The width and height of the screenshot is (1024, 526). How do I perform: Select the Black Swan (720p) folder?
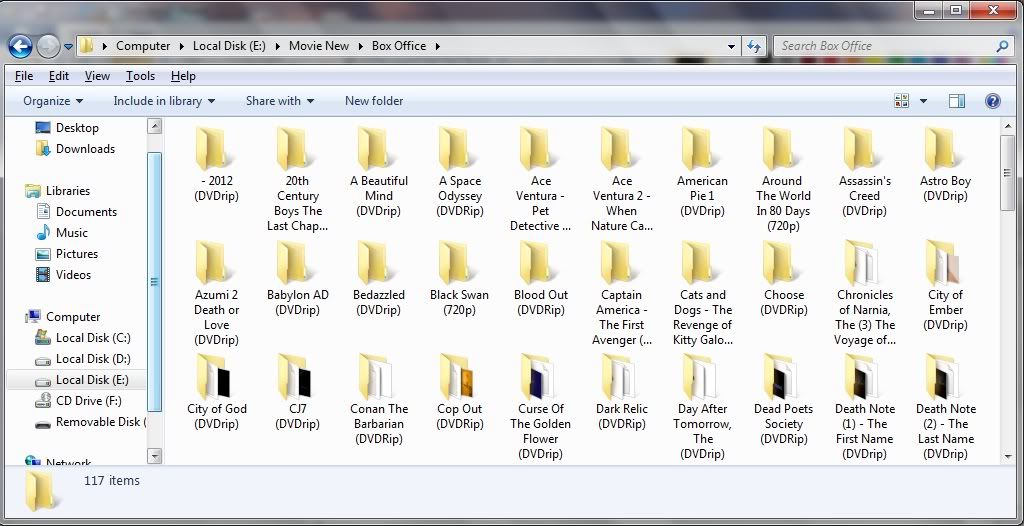coord(459,278)
